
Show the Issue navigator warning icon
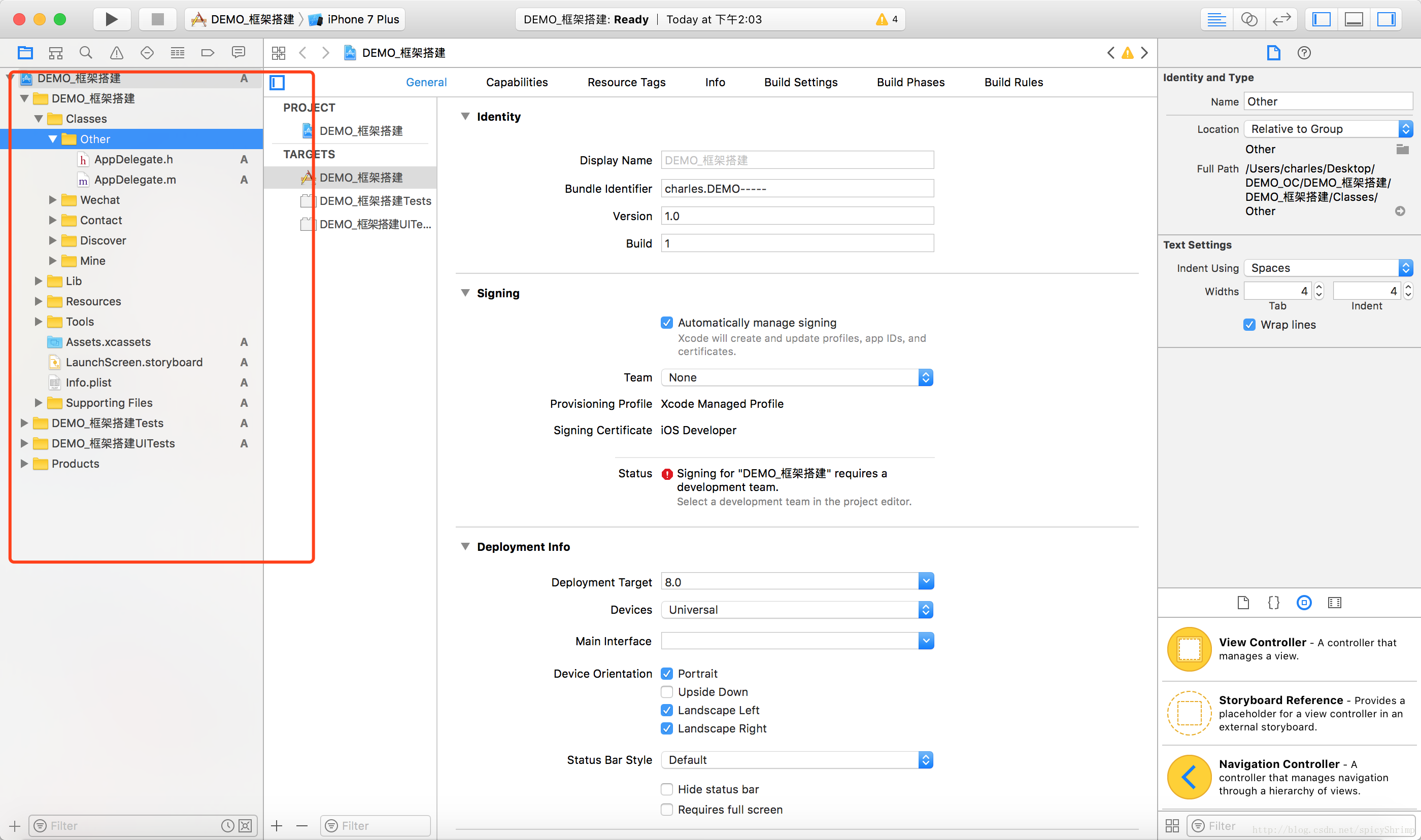116,53
